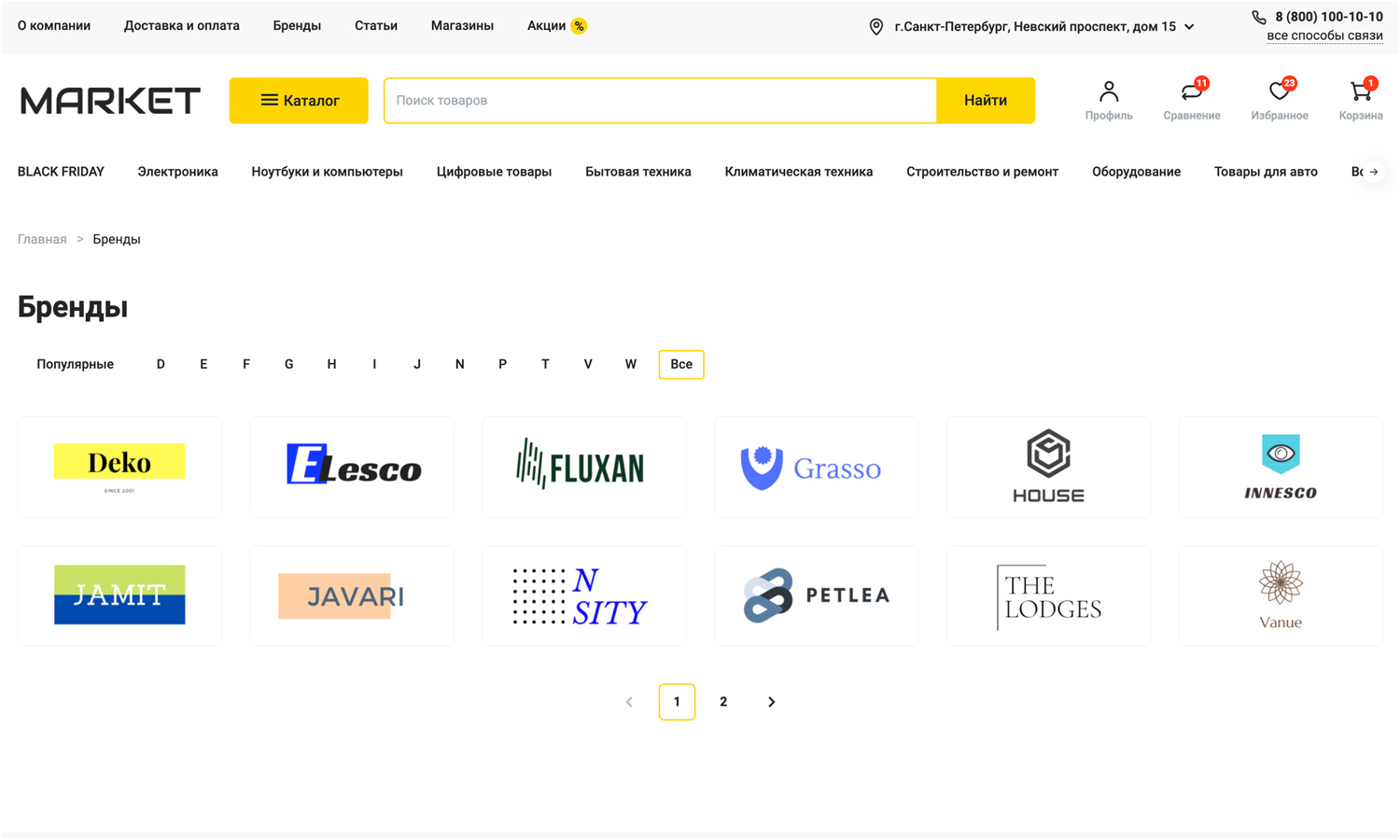The width and height of the screenshot is (1400, 840).
Task: Open the Comparison list icon
Action: 1191,92
